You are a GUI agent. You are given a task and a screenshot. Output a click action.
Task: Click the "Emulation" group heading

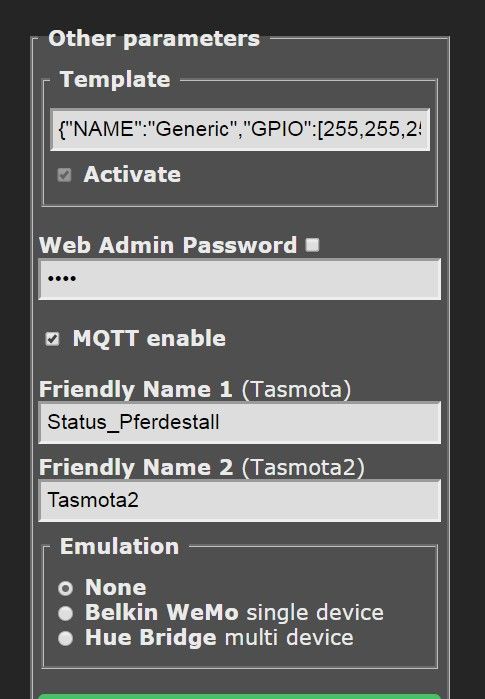(119, 547)
